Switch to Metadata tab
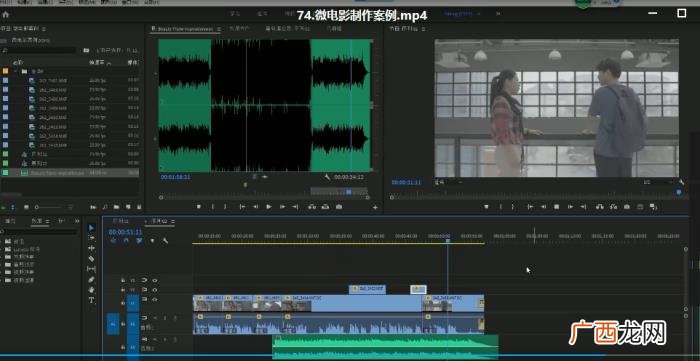This screenshot has height=361, width=700. [x=334, y=29]
